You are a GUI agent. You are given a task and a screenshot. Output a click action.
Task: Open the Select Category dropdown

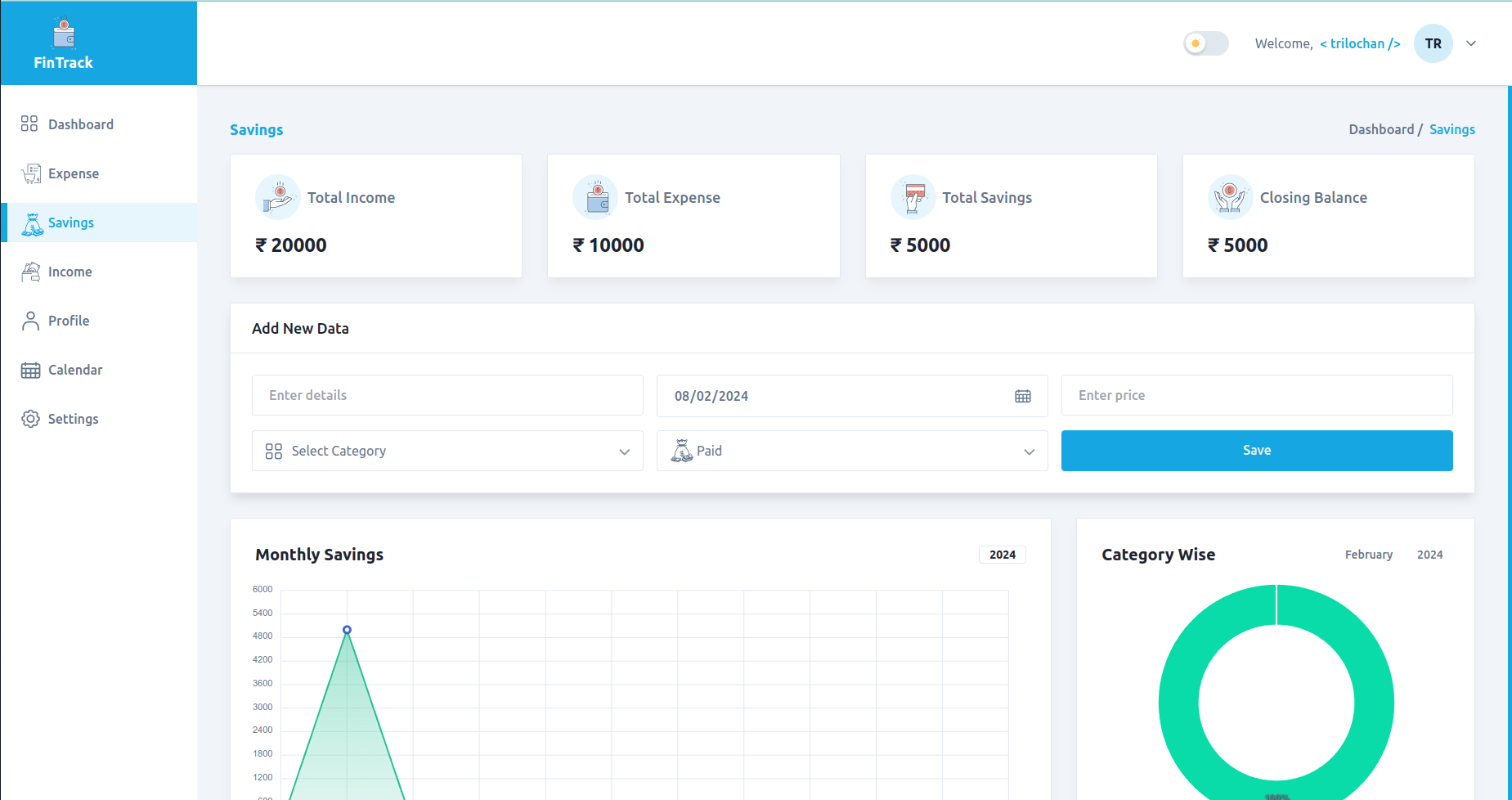click(x=447, y=451)
